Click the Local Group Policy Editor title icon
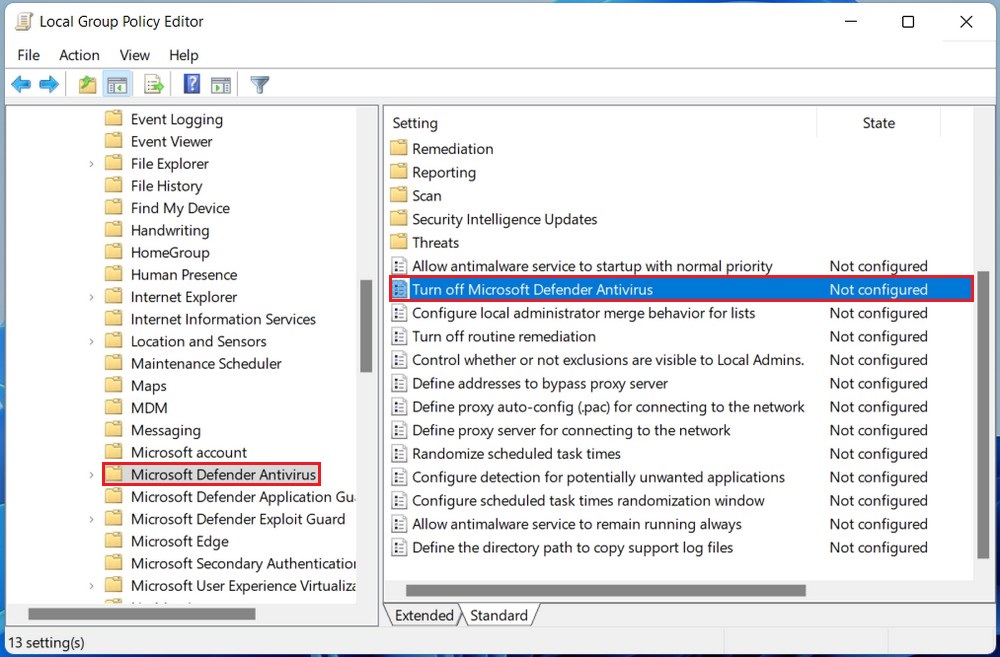 [23, 21]
